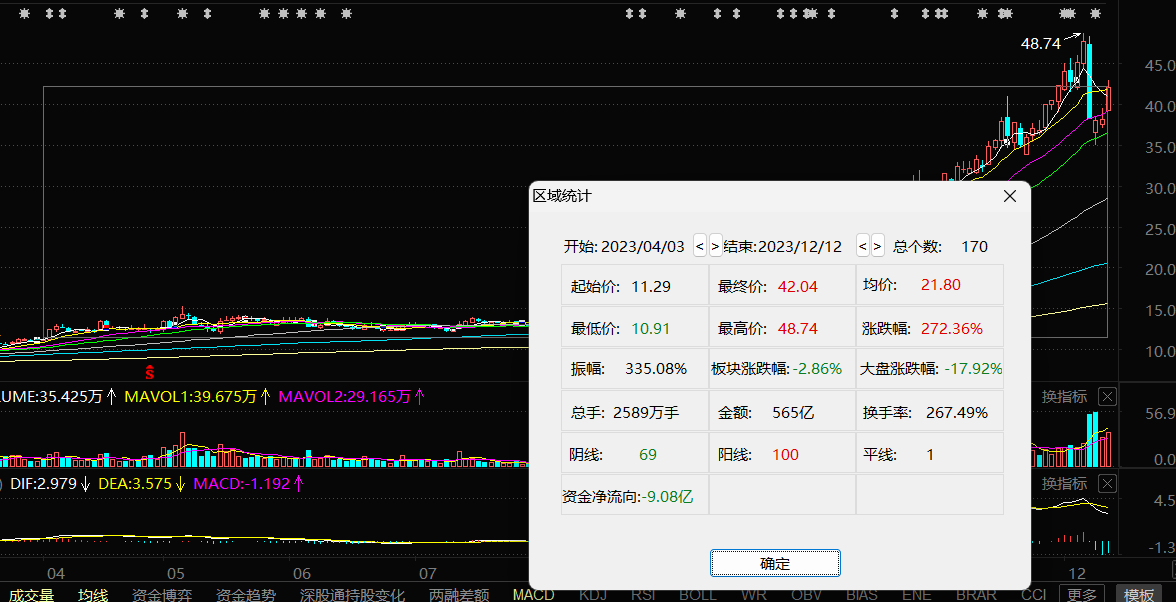Select the 两融差额 indicator tab

point(459,594)
